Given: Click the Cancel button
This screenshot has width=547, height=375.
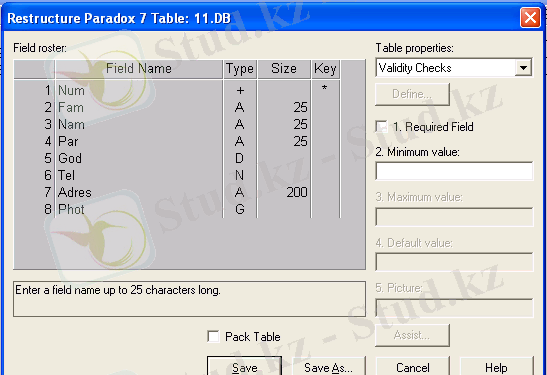Looking at the screenshot, I should point(412,367).
